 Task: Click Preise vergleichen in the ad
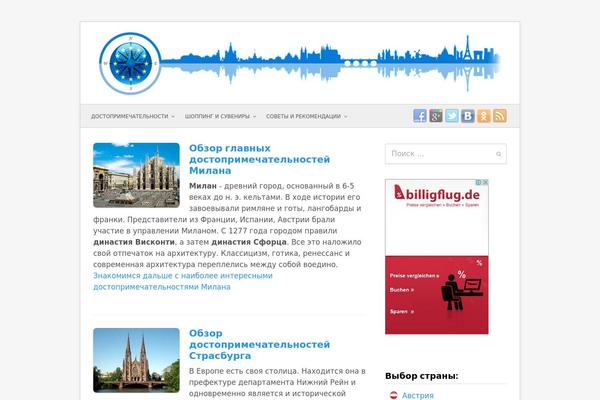coord(414,276)
